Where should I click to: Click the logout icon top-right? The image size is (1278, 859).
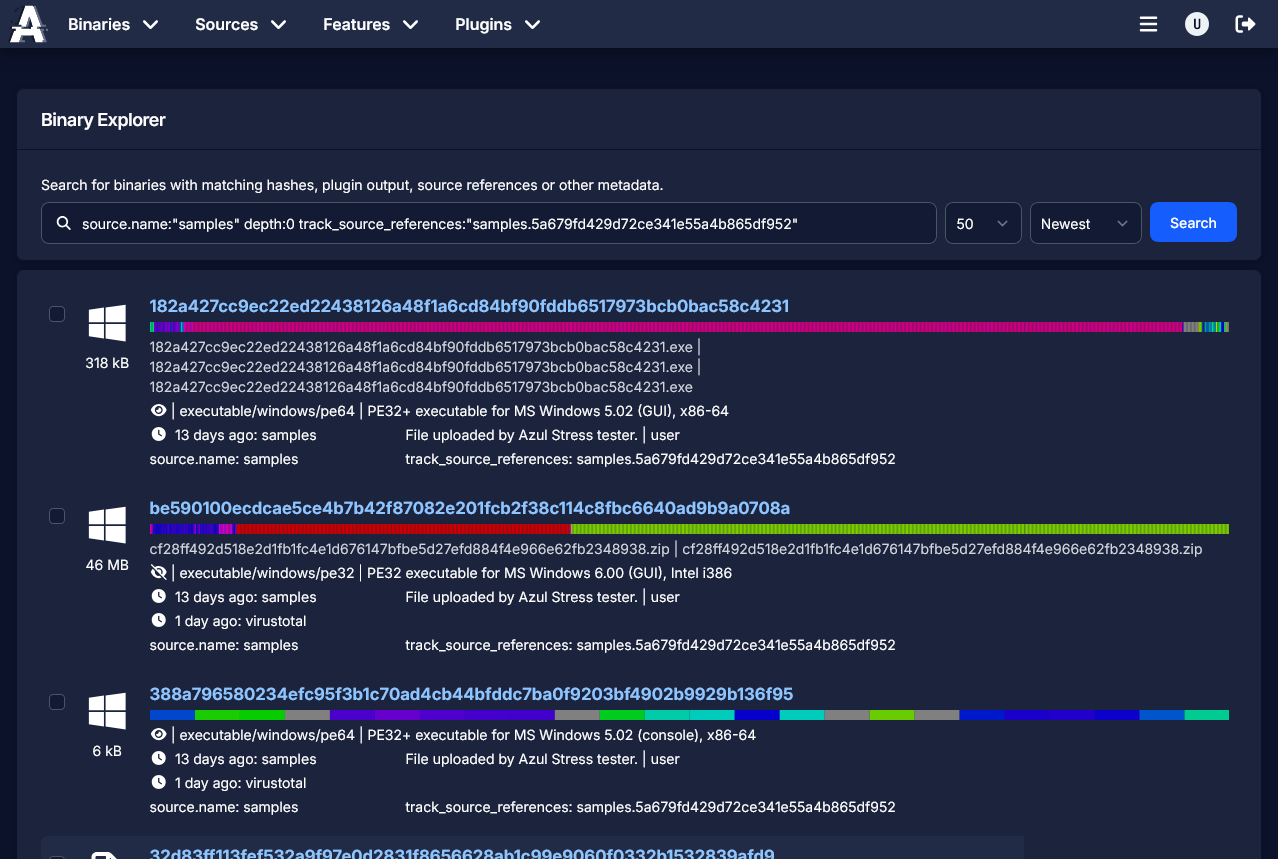tap(1245, 23)
